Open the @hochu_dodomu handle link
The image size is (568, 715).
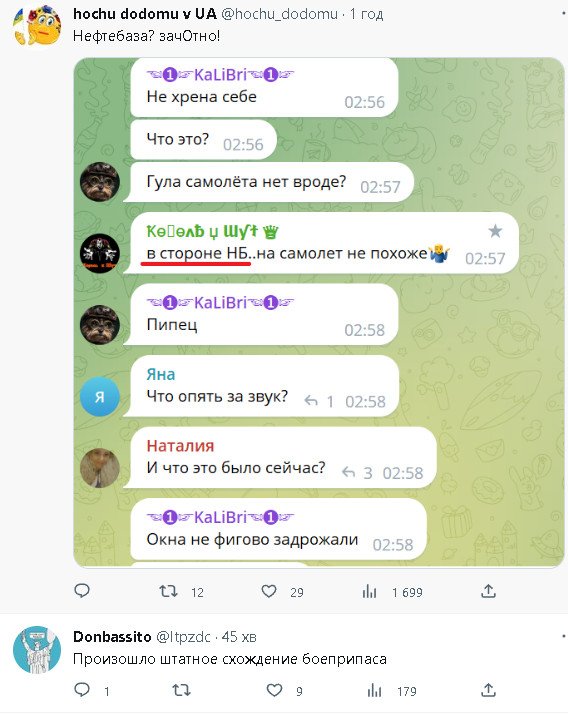click(279, 14)
